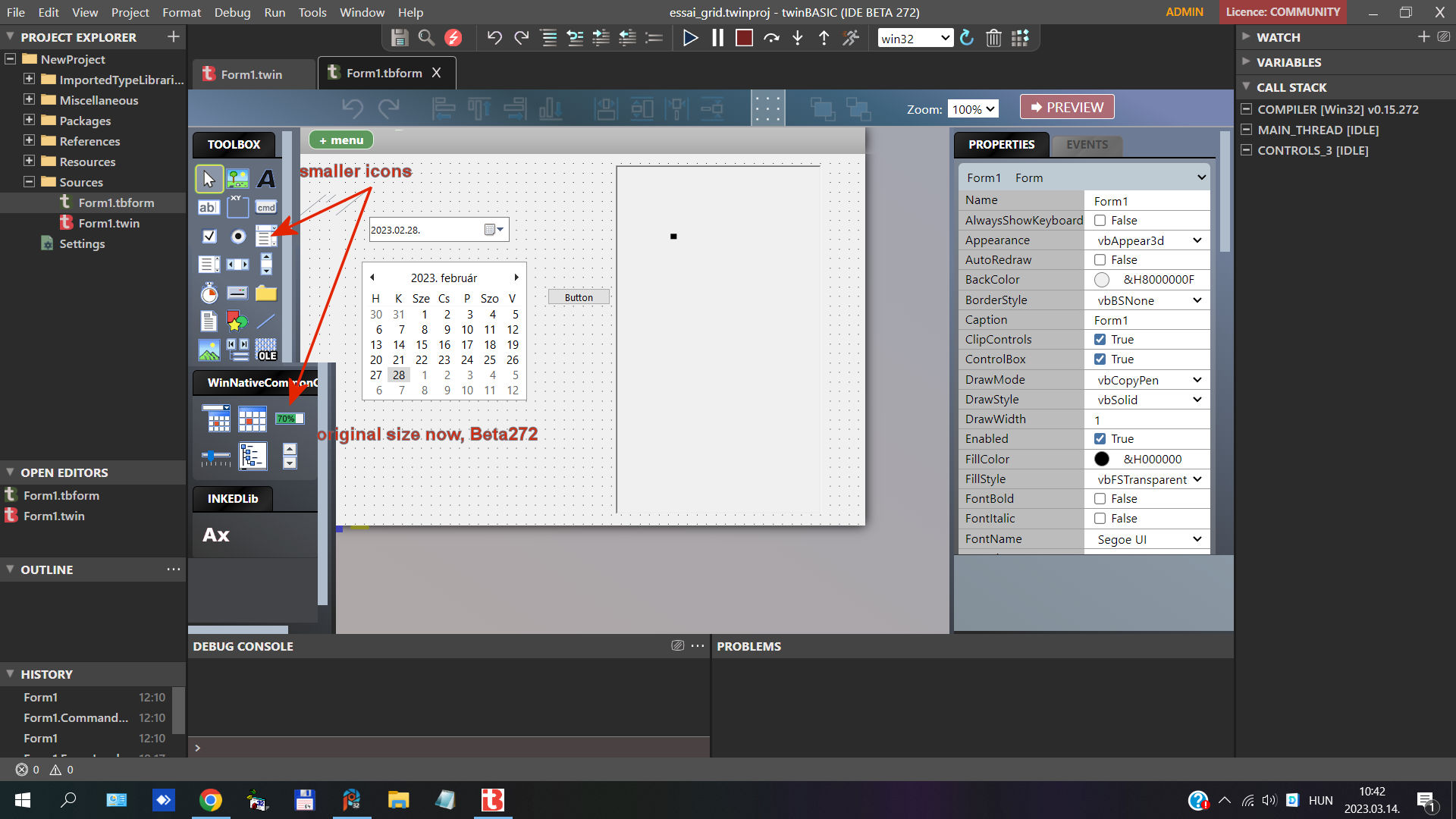Open the File menu

click(15, 12)
